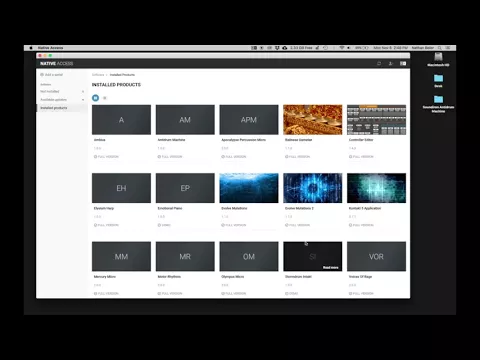Click the Evolve Mutations 2 name
Viewport: 480px width, 360px height.
tap(299, 208)
